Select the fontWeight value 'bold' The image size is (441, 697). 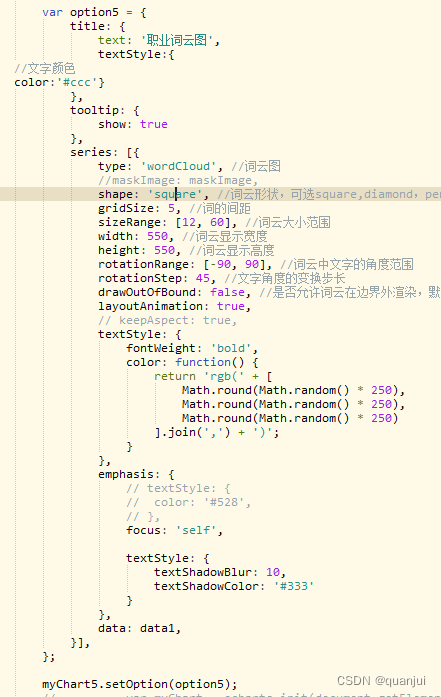tap(231, 348)
